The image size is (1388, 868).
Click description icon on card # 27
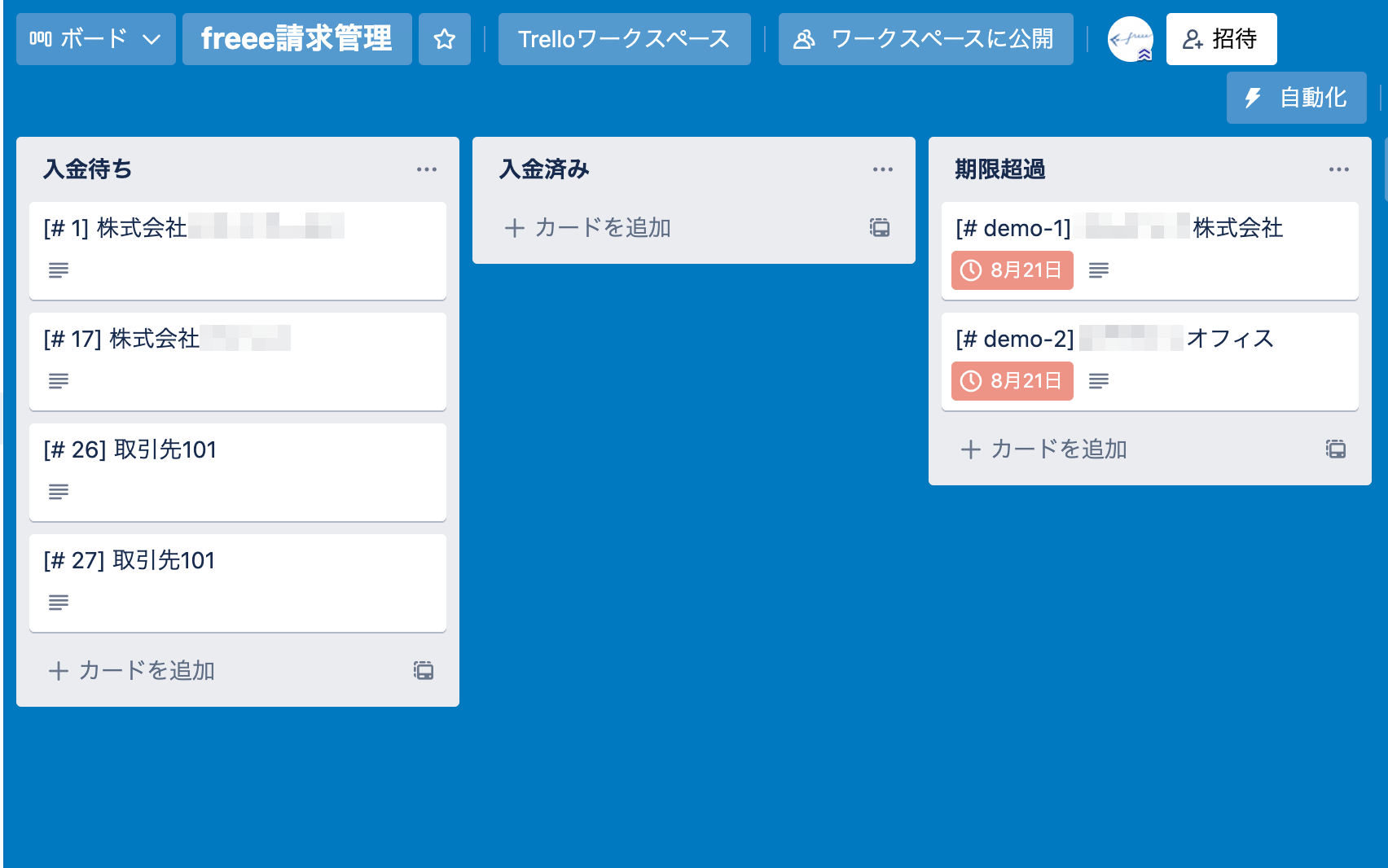click(x=59, y=603)
